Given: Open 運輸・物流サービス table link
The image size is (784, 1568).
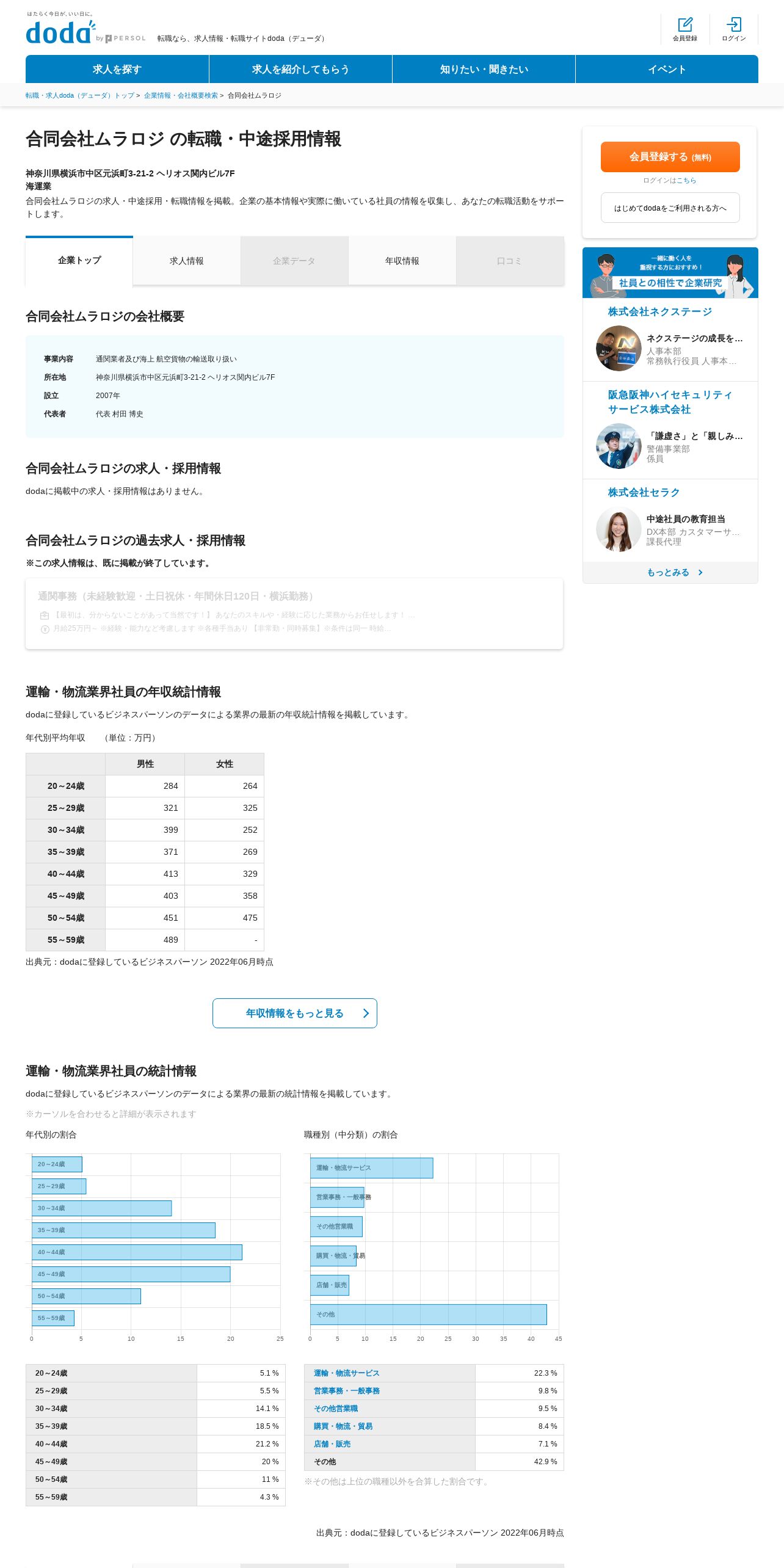Looking at the screenshot, I should [x=347, y=1373].
